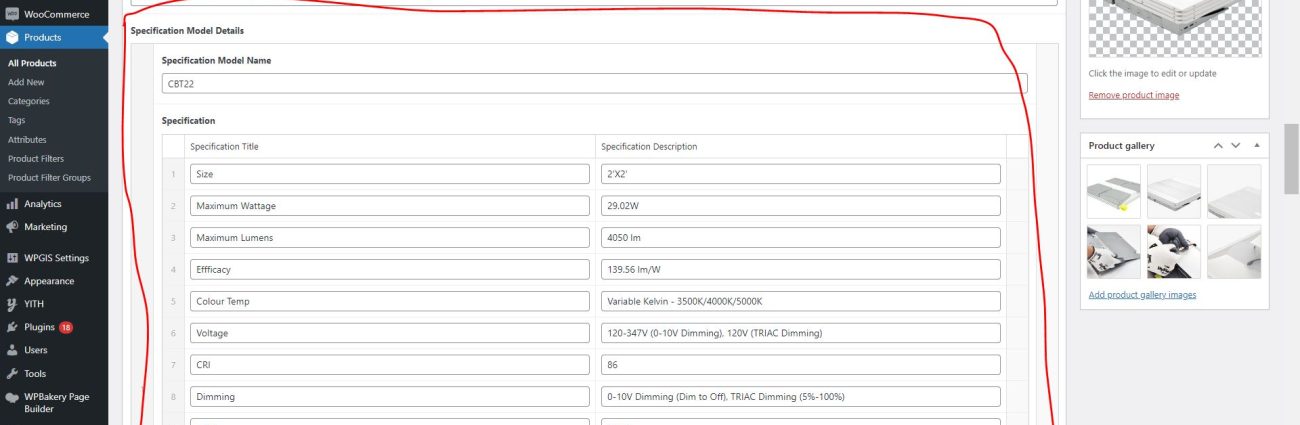Click Remove product image link

[1133, 95]
